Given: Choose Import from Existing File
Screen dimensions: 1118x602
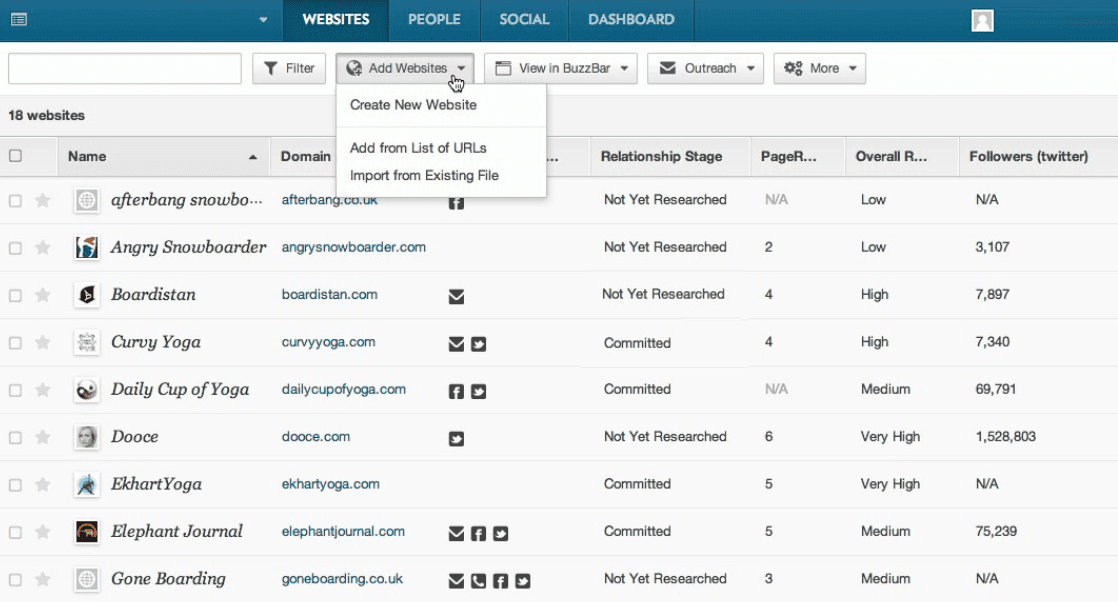Looking at the screenshot, I should click(424, 175).
